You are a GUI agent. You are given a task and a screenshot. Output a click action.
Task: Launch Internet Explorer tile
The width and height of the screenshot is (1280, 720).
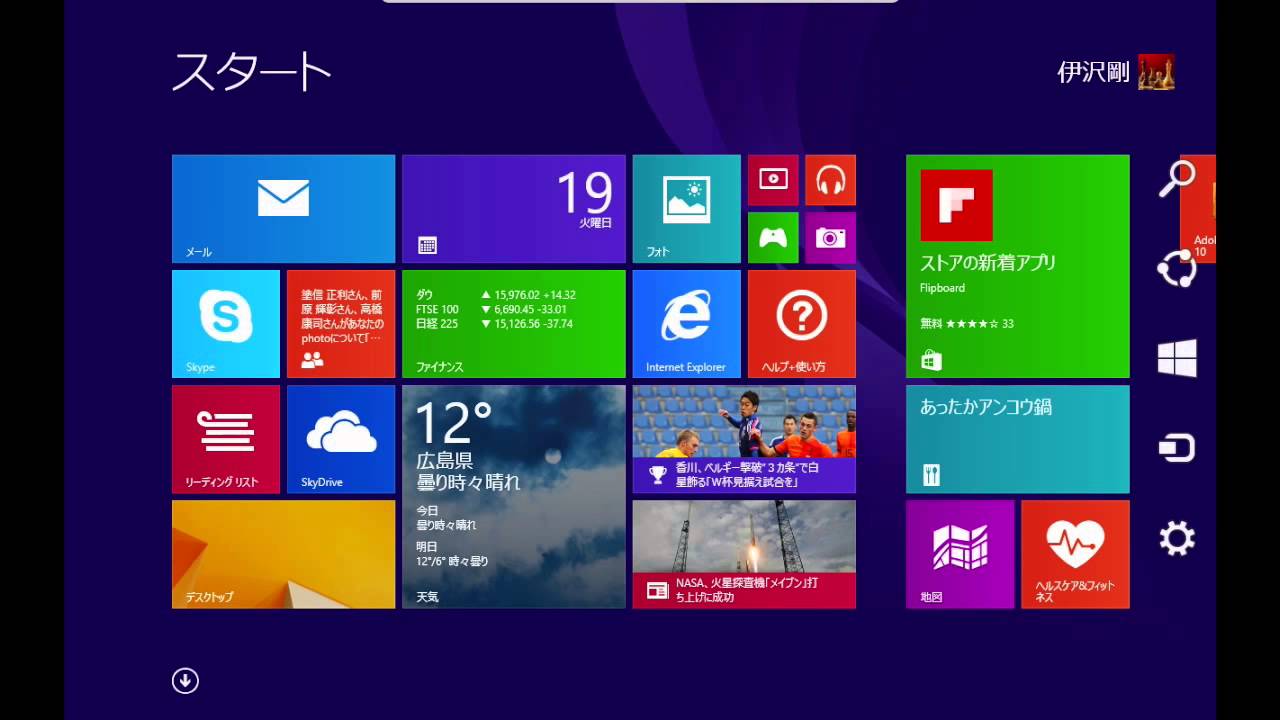(x=686, y=323)
